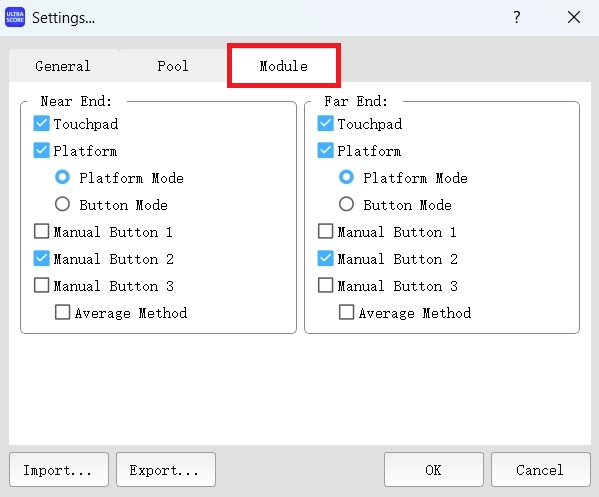Toggle Near End Platform checkbox
Screen dimensions: 599x497
click(42, 151)
